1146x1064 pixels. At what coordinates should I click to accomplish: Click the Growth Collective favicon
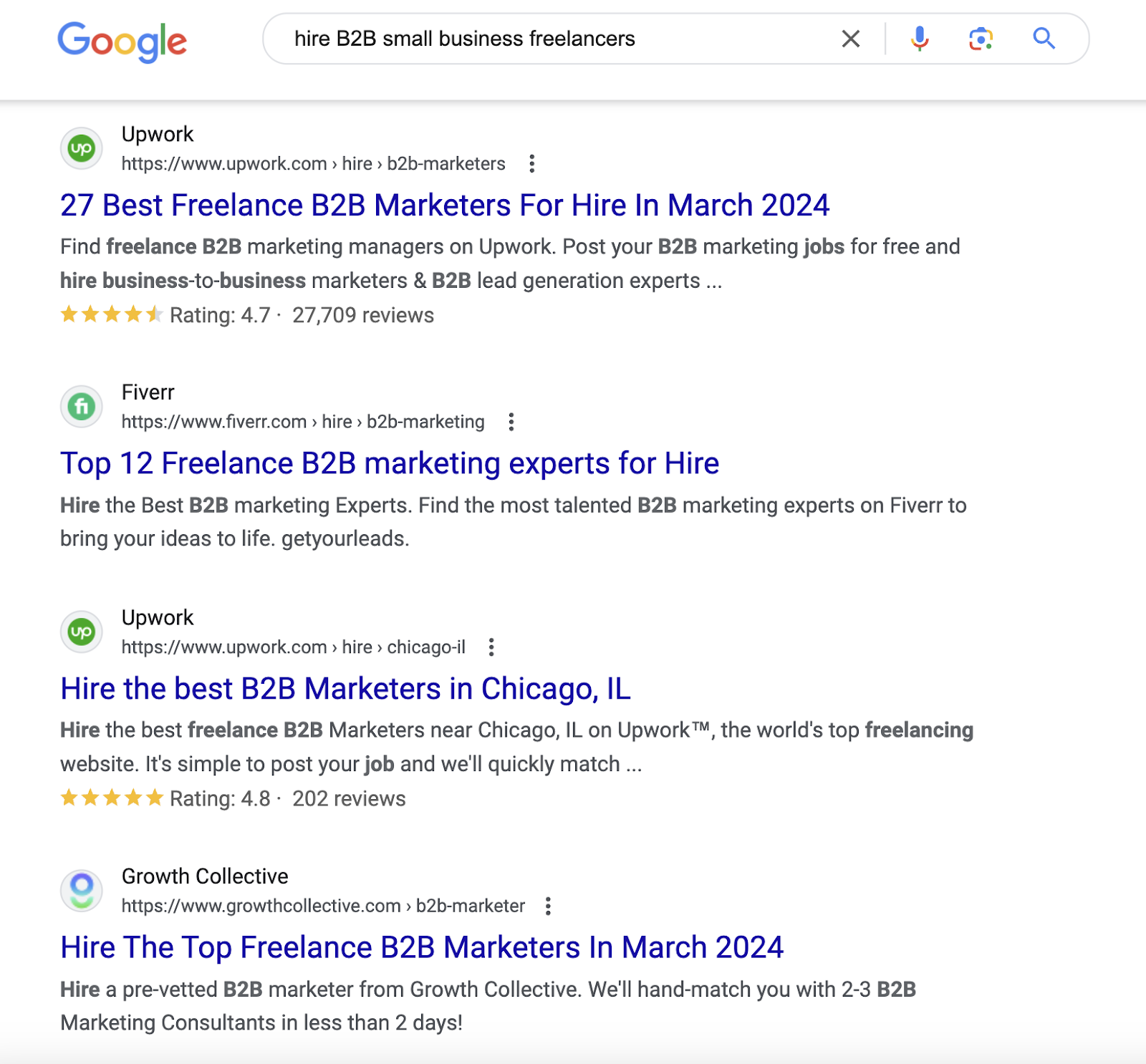coord(81,890)
